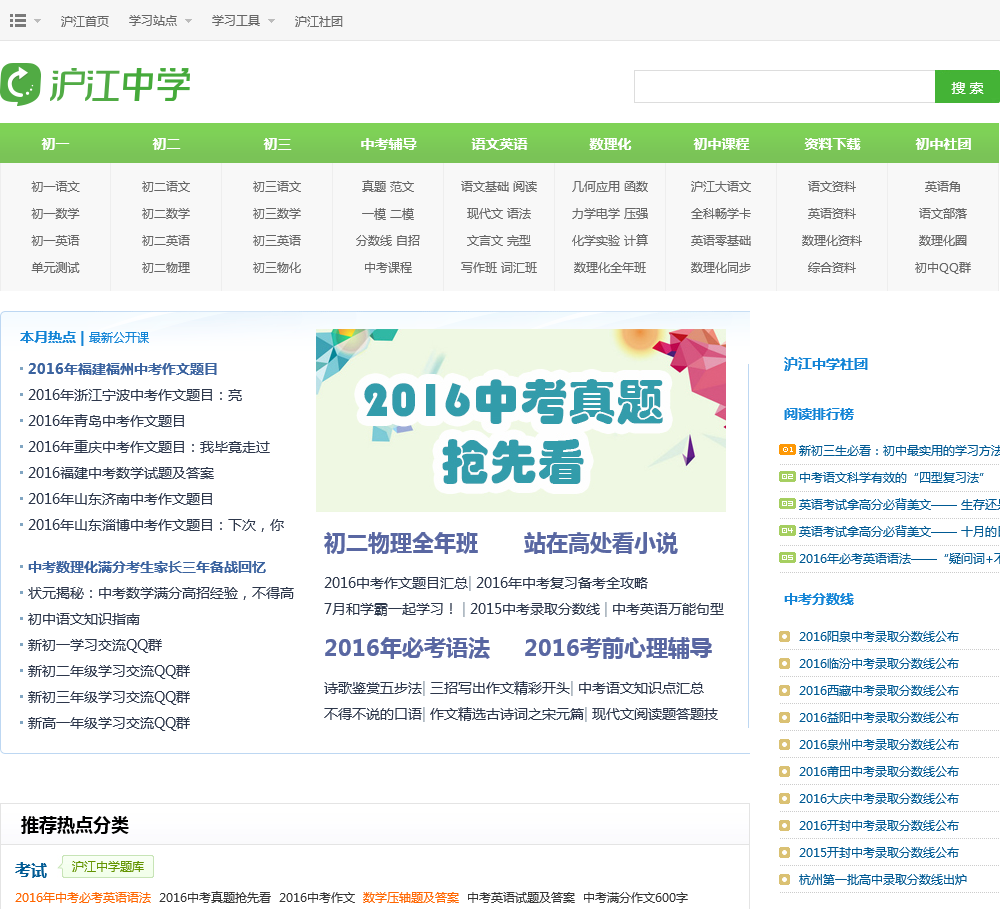Click the 02 rank badge beside 中考语文科学有效的

coord(787,477)
